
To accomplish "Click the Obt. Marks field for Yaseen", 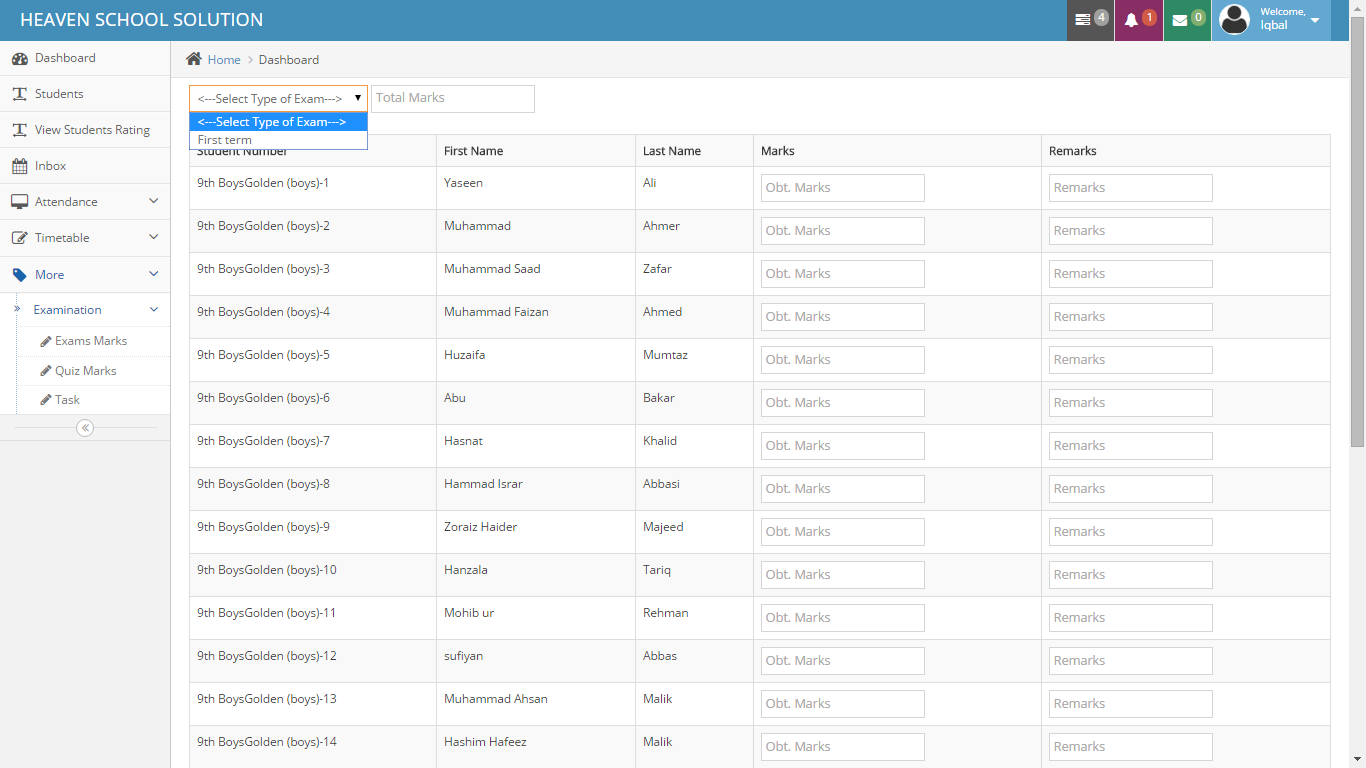I will 842,188.
